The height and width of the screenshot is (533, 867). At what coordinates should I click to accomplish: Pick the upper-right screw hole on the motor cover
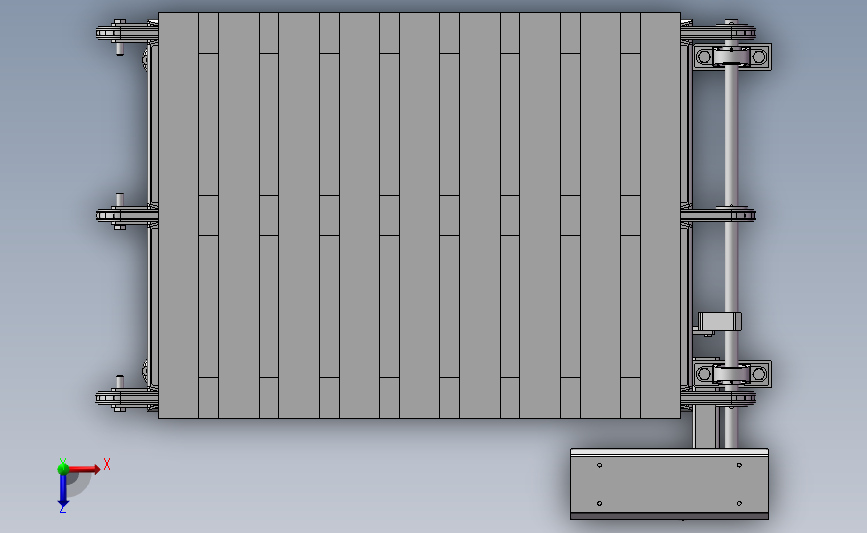[739, 466]
